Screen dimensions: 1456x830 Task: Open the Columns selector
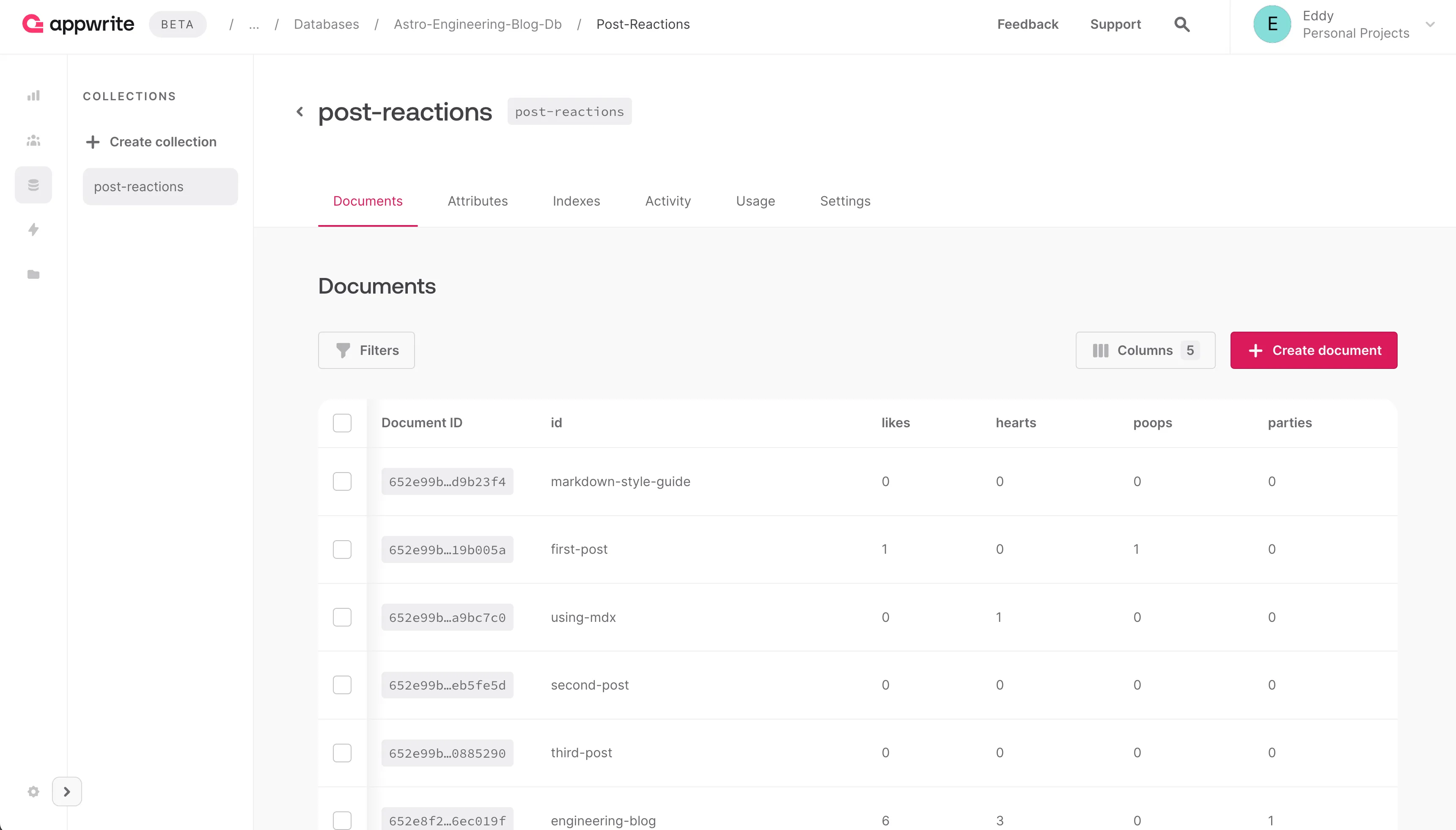[x=1145, y=350]
